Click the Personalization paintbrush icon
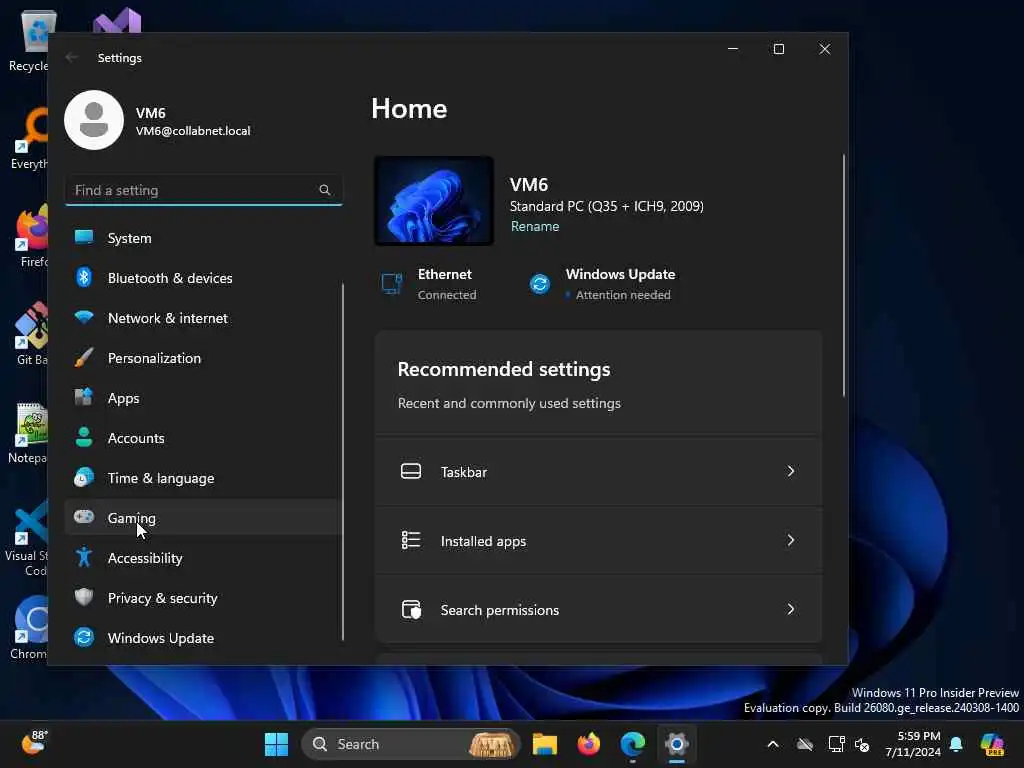The image size is (1024, 768). (x=84, y=357)
